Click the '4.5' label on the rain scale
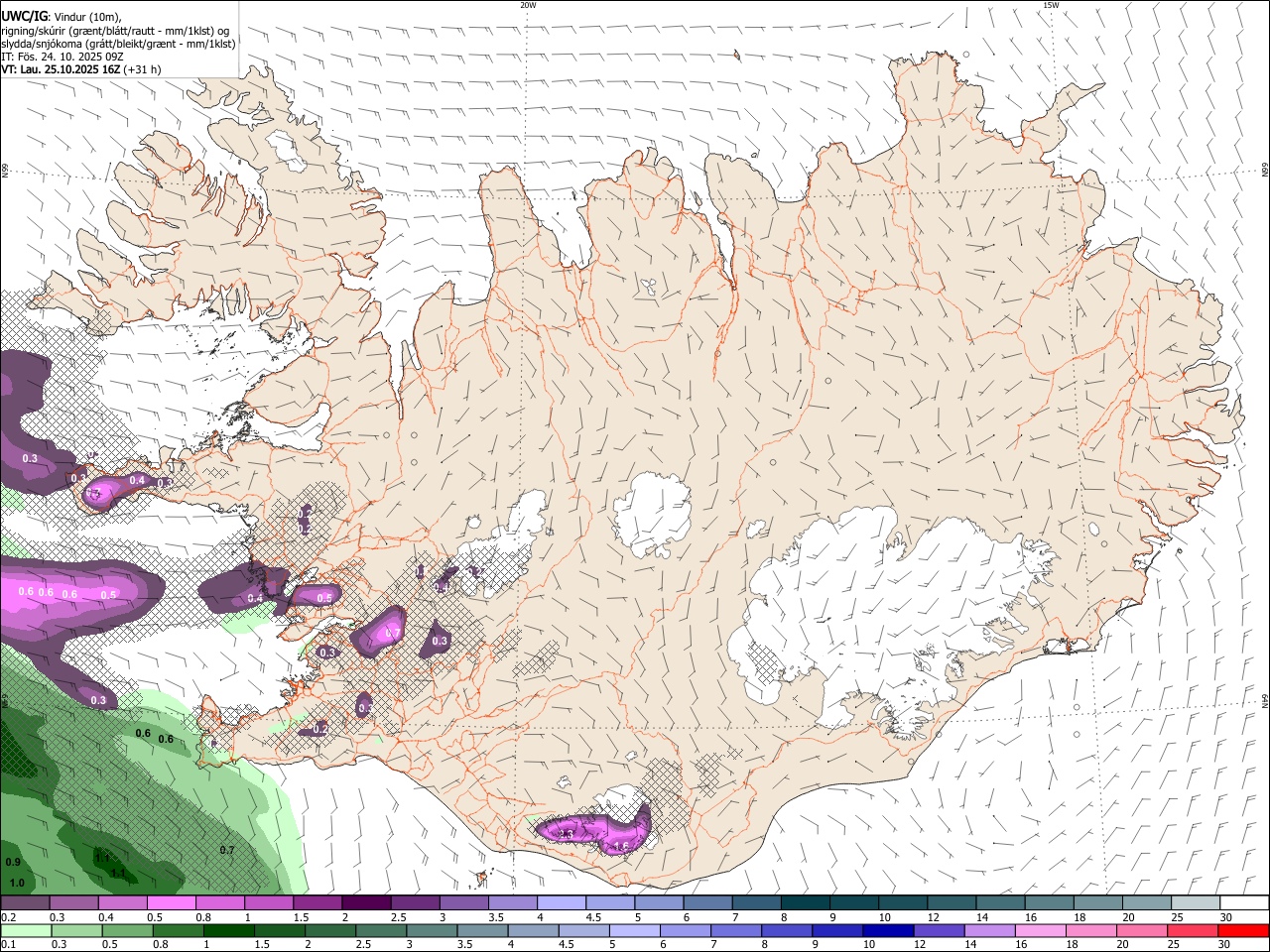Screen dimensions: 1270x952 tap(567, 944)
